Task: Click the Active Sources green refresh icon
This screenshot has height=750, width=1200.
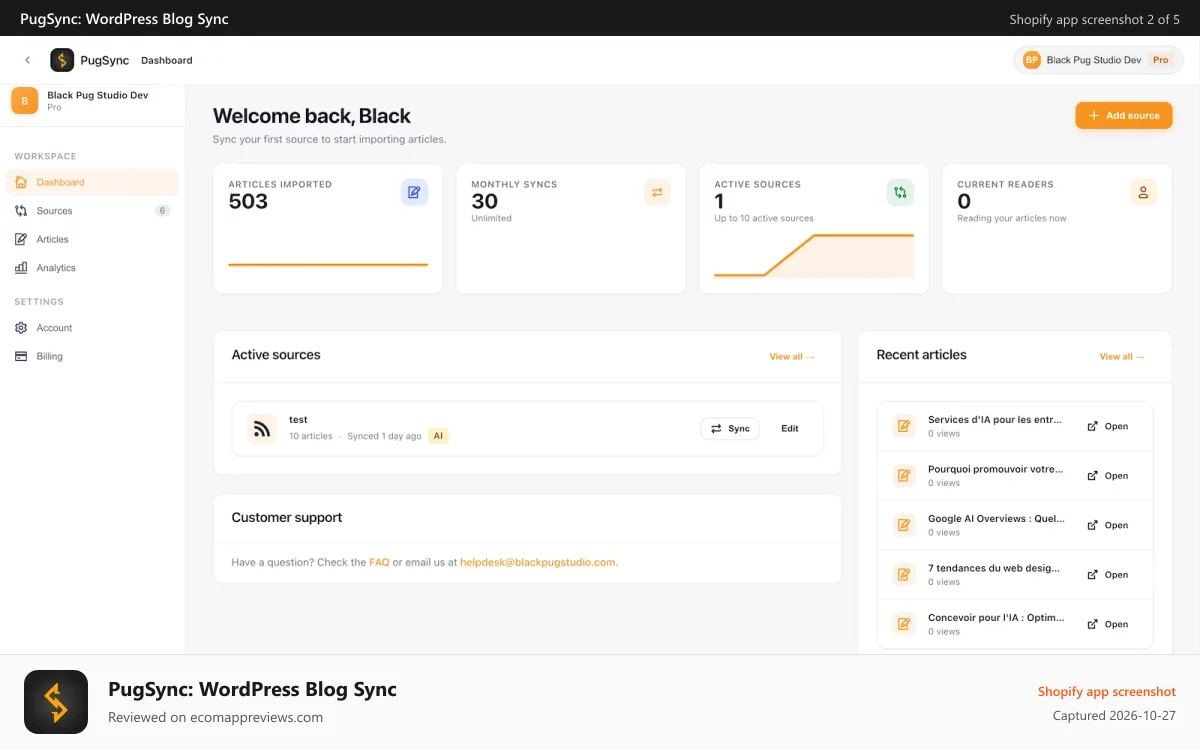Action: click(900, 193)
